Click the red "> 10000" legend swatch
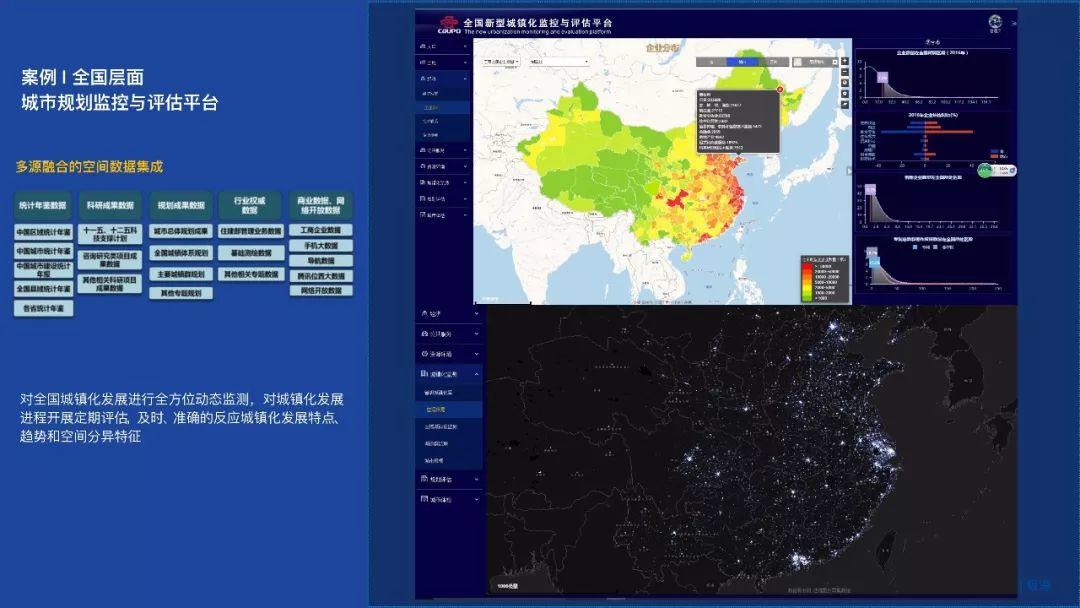Viewport: 1080px width, 608px height. (807, 266)
